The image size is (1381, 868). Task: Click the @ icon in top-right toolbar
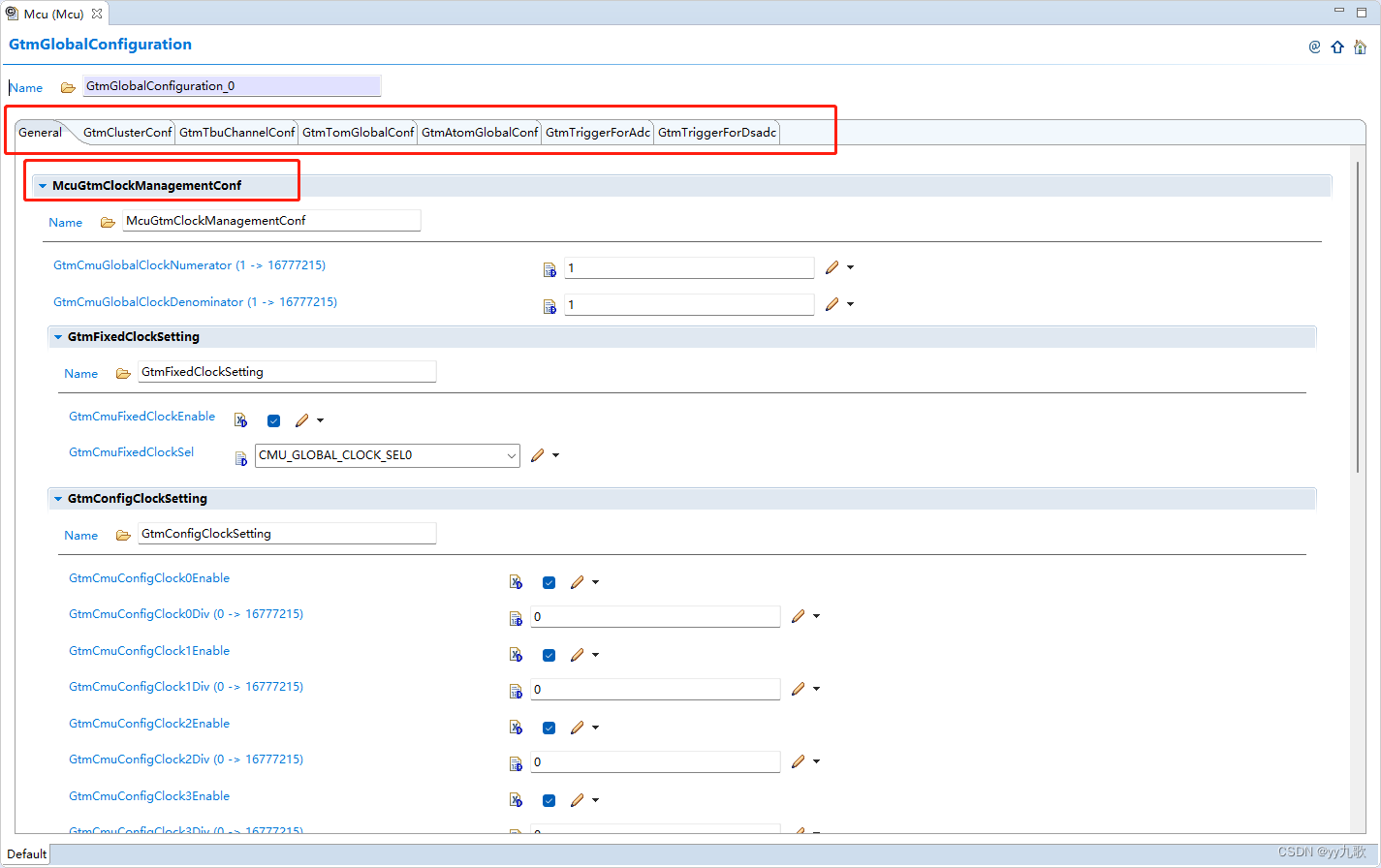1314,46
